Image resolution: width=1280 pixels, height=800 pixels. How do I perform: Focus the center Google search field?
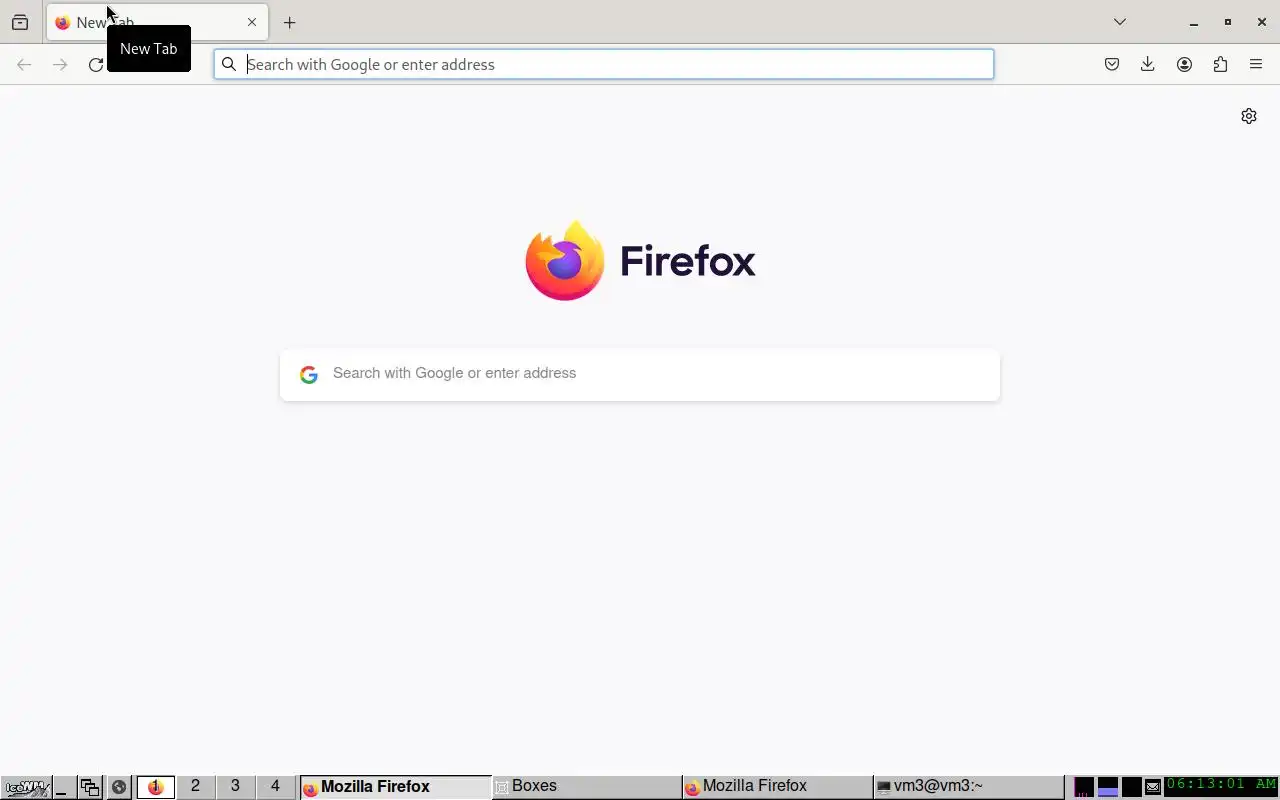[640, 375]
